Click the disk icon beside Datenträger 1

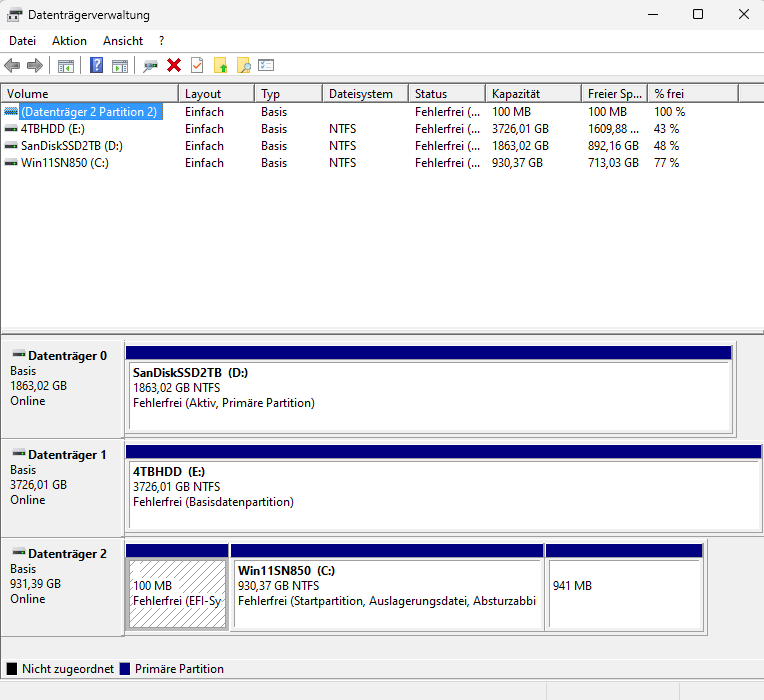pyautogui.click(x=19, y=453)
